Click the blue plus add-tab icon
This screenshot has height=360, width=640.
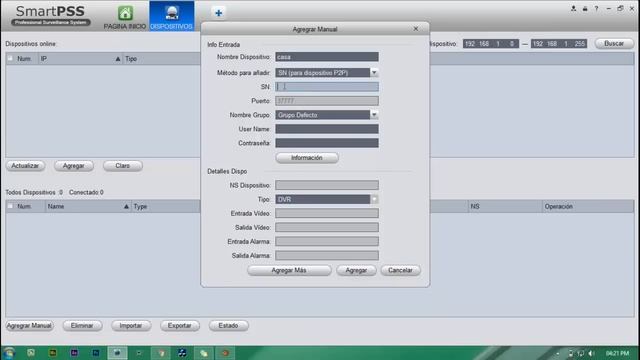click(x=219, y=13)
